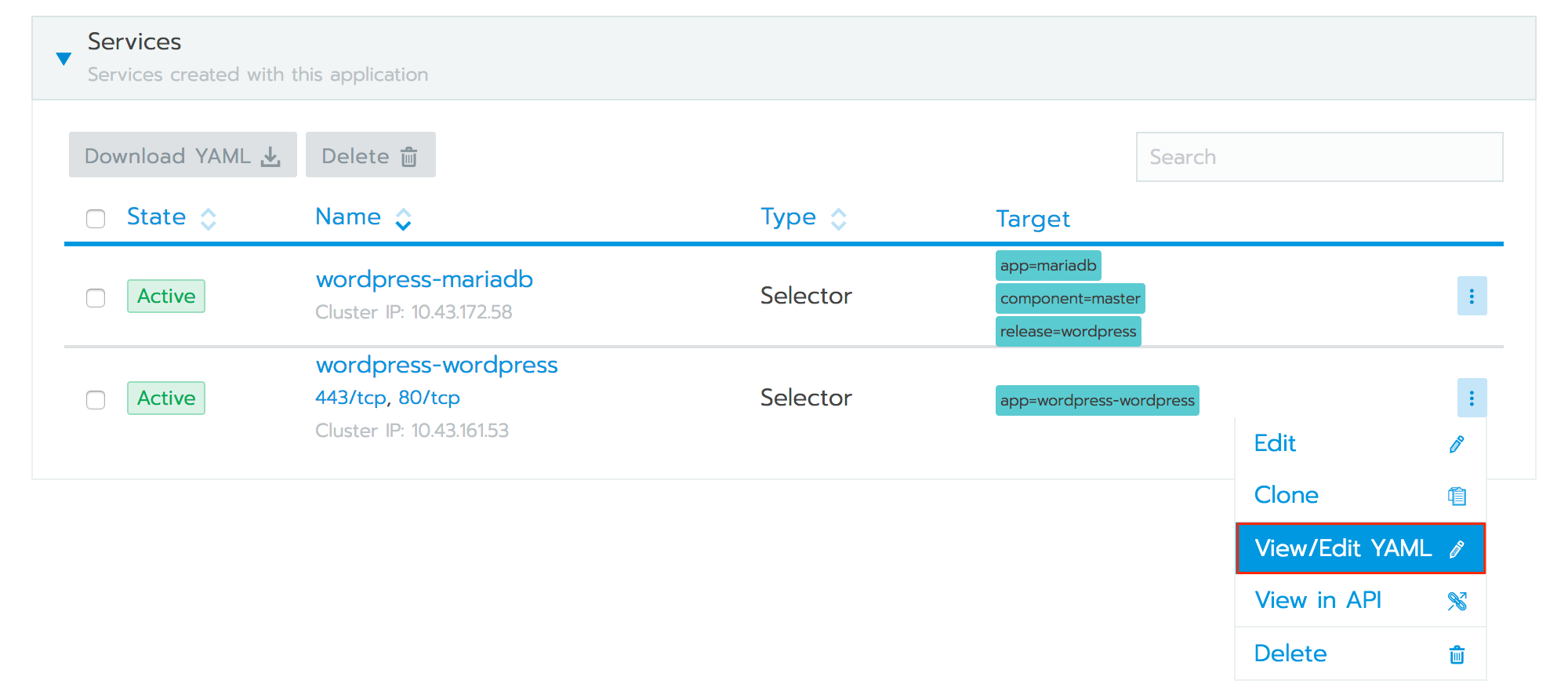Click the trash icon in the context menu
Viewport: 1568px width, 695px height.
pyautogui.click(x=1456, y=655)
